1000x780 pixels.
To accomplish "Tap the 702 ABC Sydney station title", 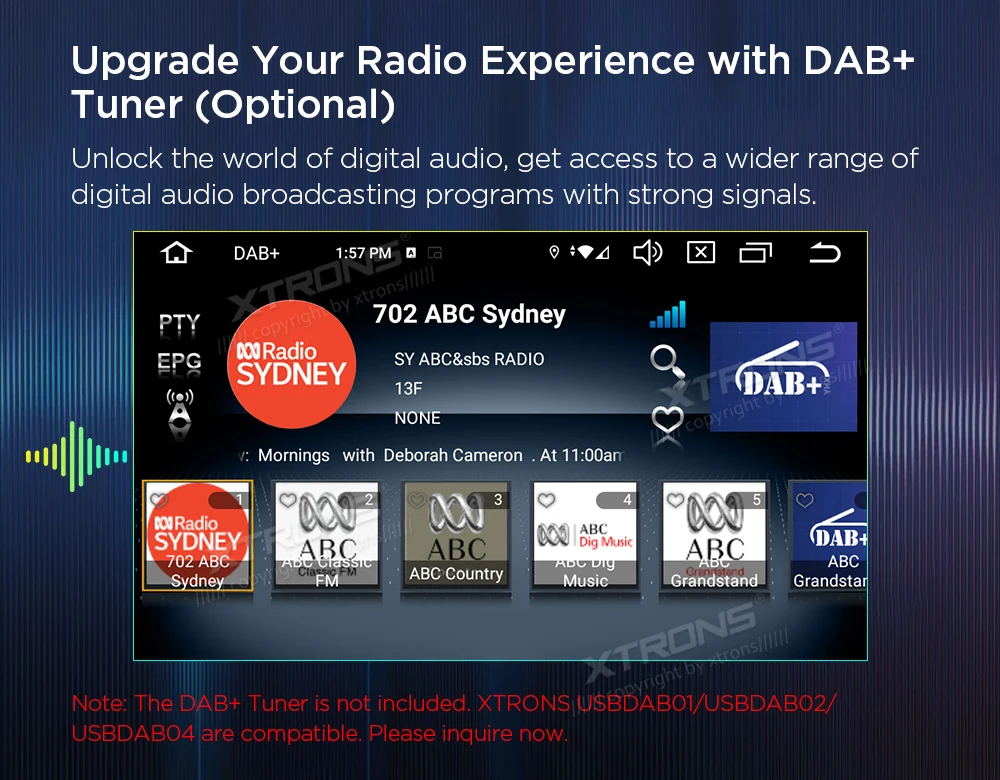I will [x=469, y=314].
